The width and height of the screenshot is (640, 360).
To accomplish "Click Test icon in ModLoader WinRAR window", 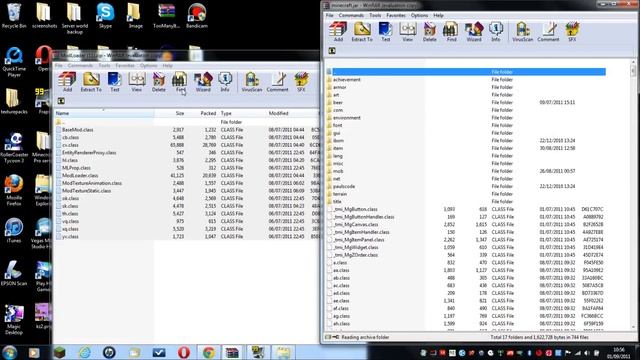I will 115,82.
